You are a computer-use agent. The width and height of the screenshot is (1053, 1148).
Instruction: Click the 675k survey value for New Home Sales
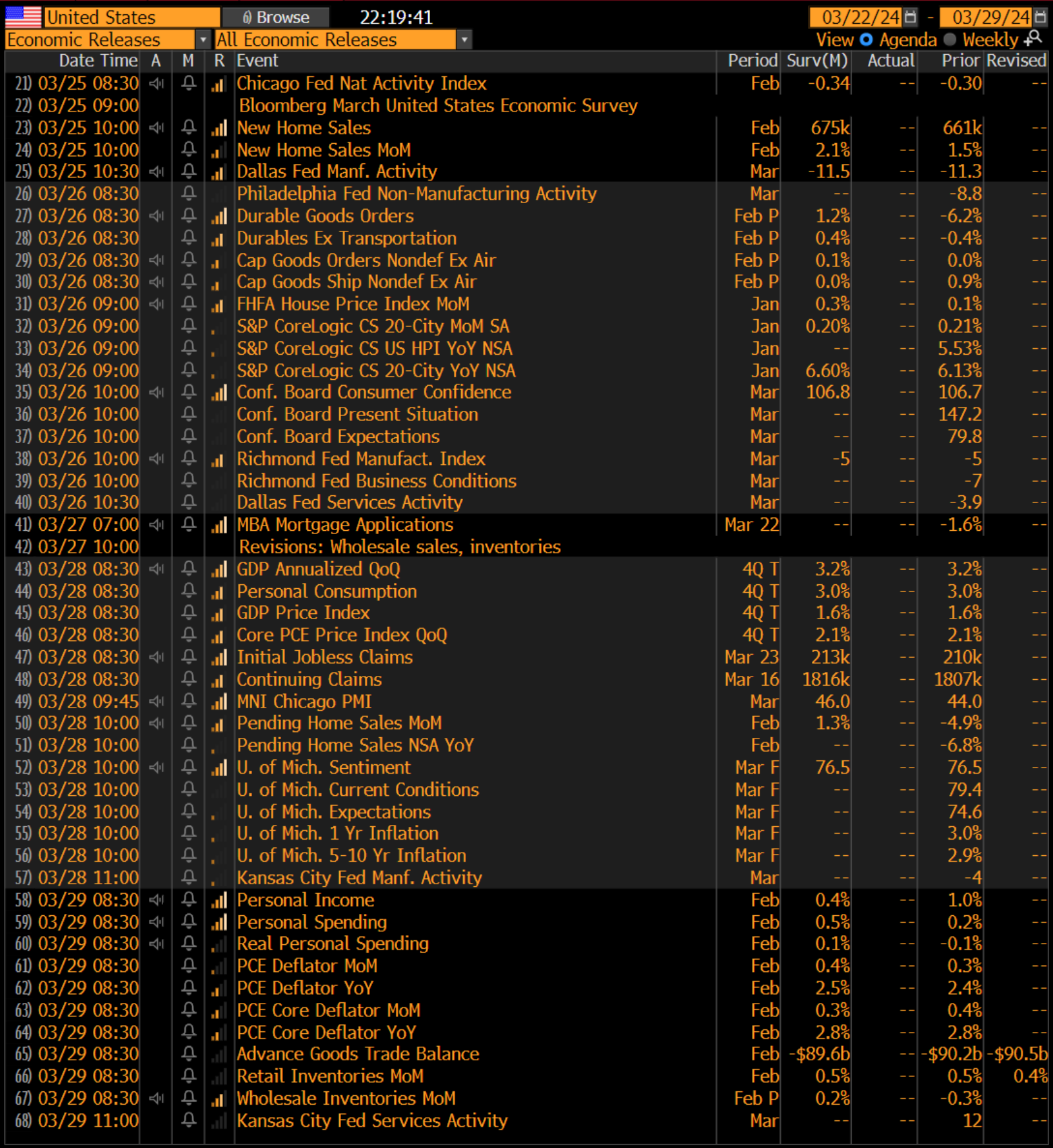830,128
